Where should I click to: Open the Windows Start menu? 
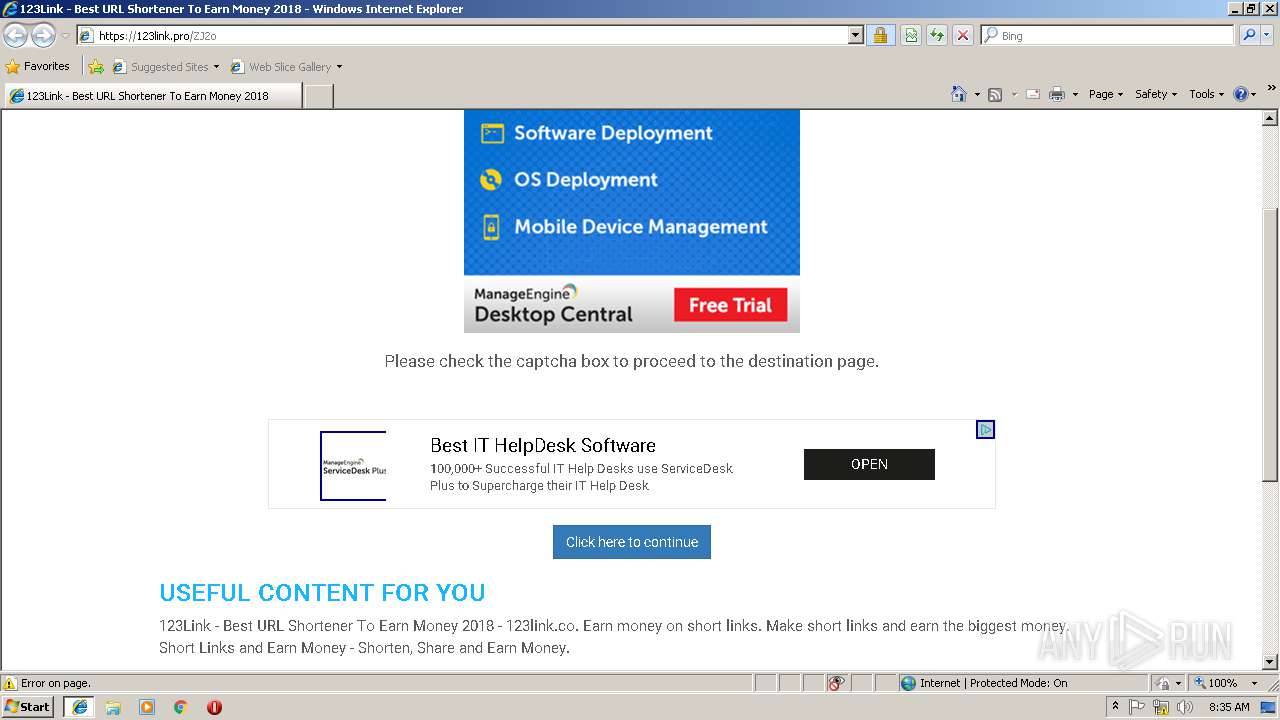click(x=28, y=706)
